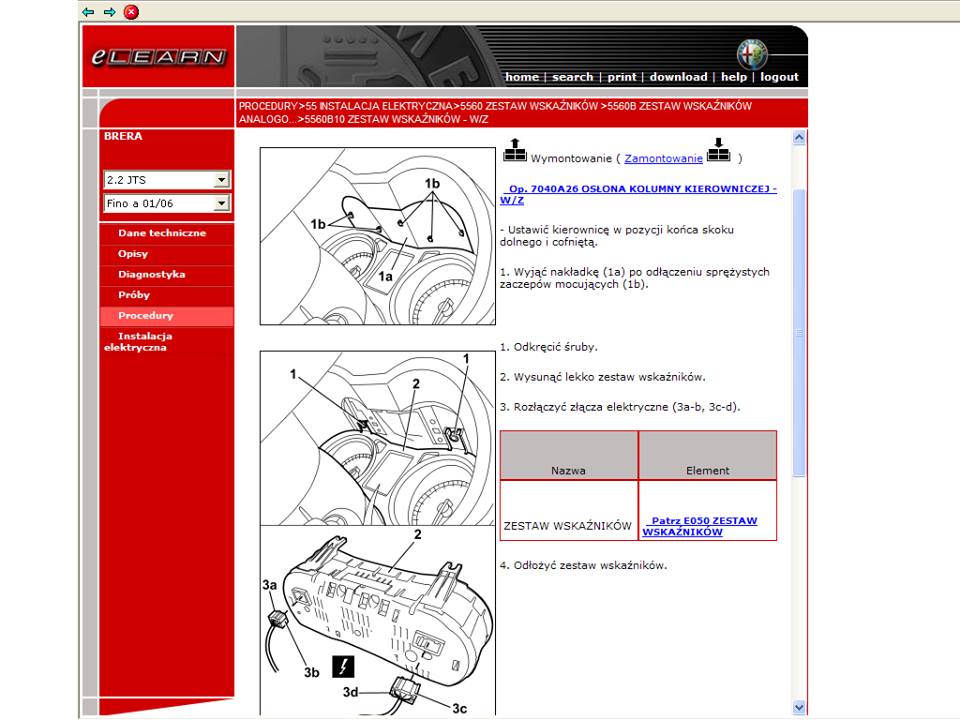Click step '2. Wysunąć lekko zestaw wskaźników.'
The image size is (960, 720).
(x=602, y=377)
